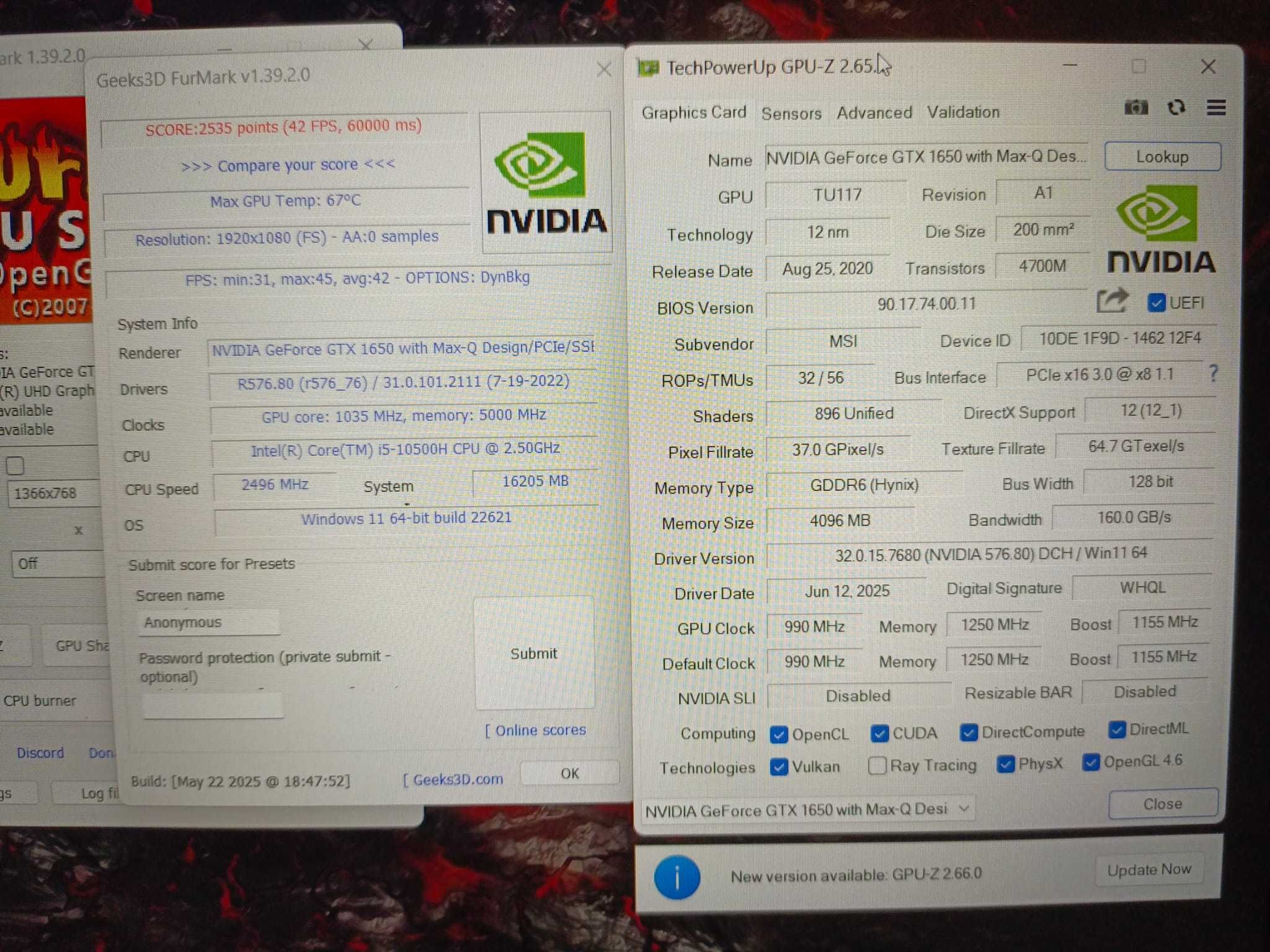Viewport: 1270px width, 952px height.
Task: Toggle the DirectCompute checkbox
Action: pos(969,733)
